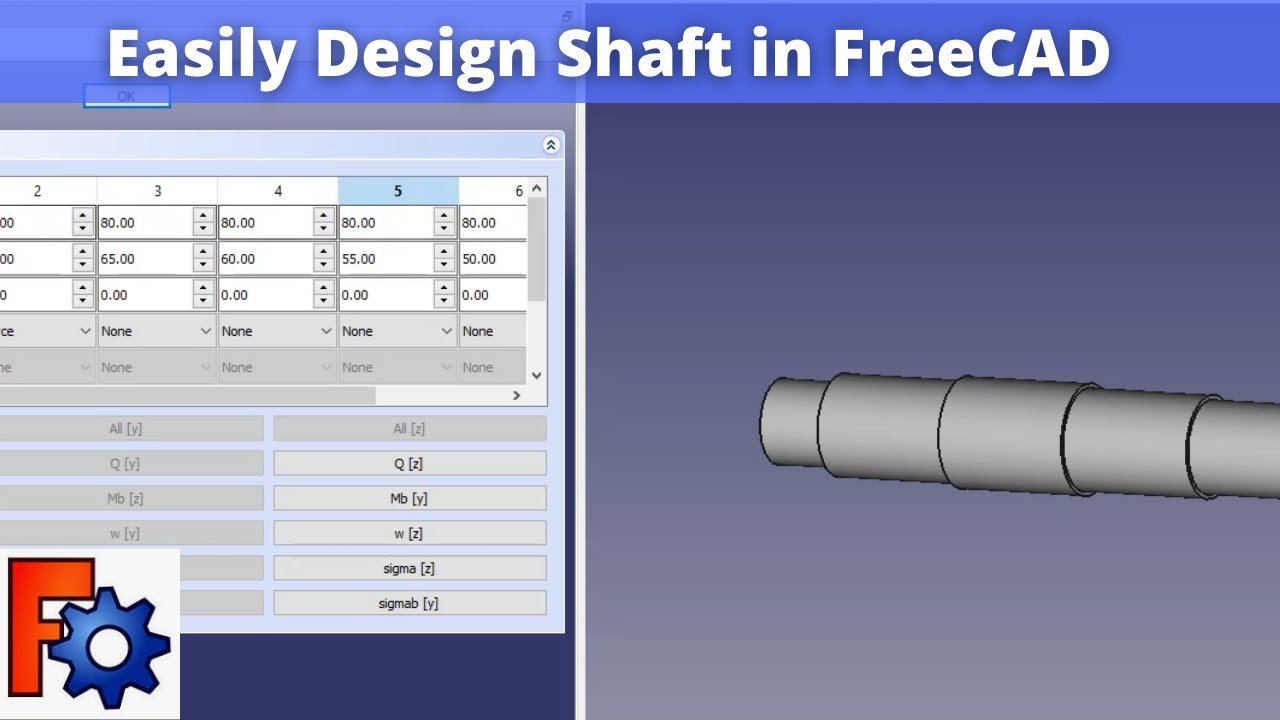Click the All [z] button
Screen dimensions: 1280x720
point(410,429)
